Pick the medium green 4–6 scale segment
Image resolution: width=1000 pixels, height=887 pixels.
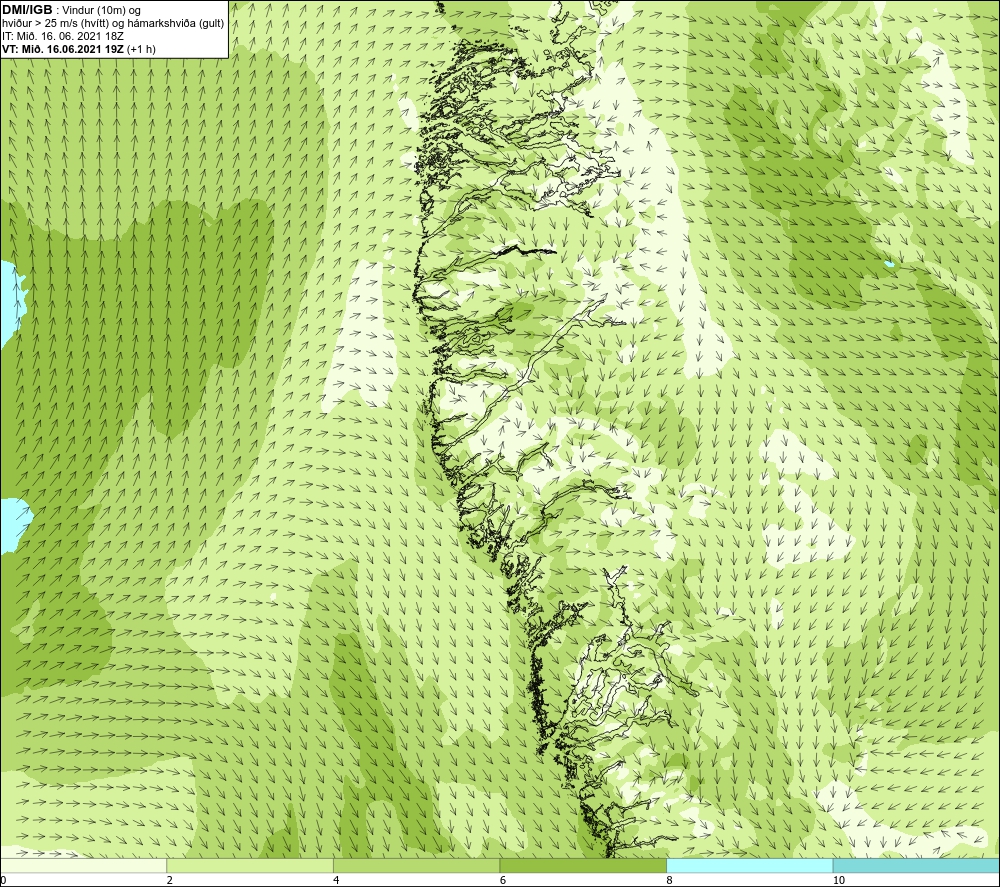pos(416,865)
